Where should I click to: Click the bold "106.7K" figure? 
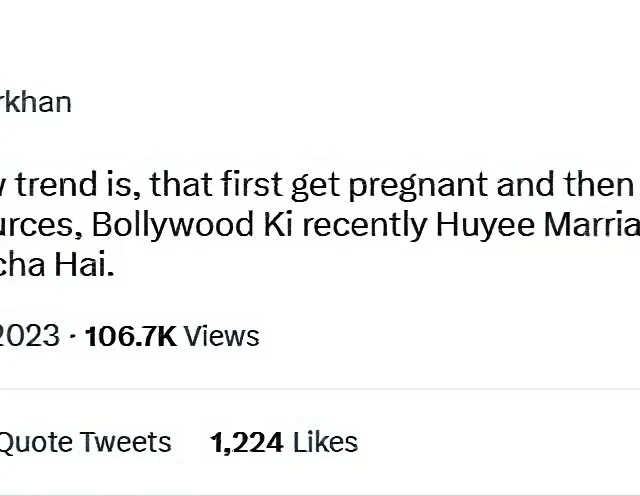tap(131, 336)
